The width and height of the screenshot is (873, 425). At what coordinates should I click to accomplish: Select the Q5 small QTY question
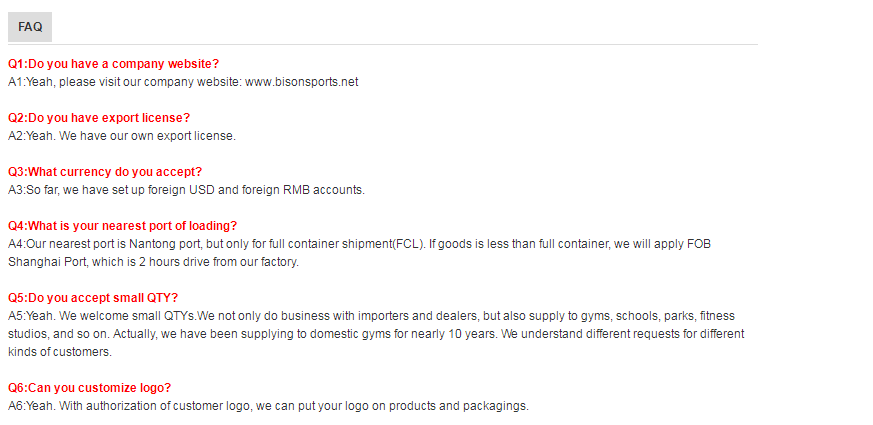[93, 297]
